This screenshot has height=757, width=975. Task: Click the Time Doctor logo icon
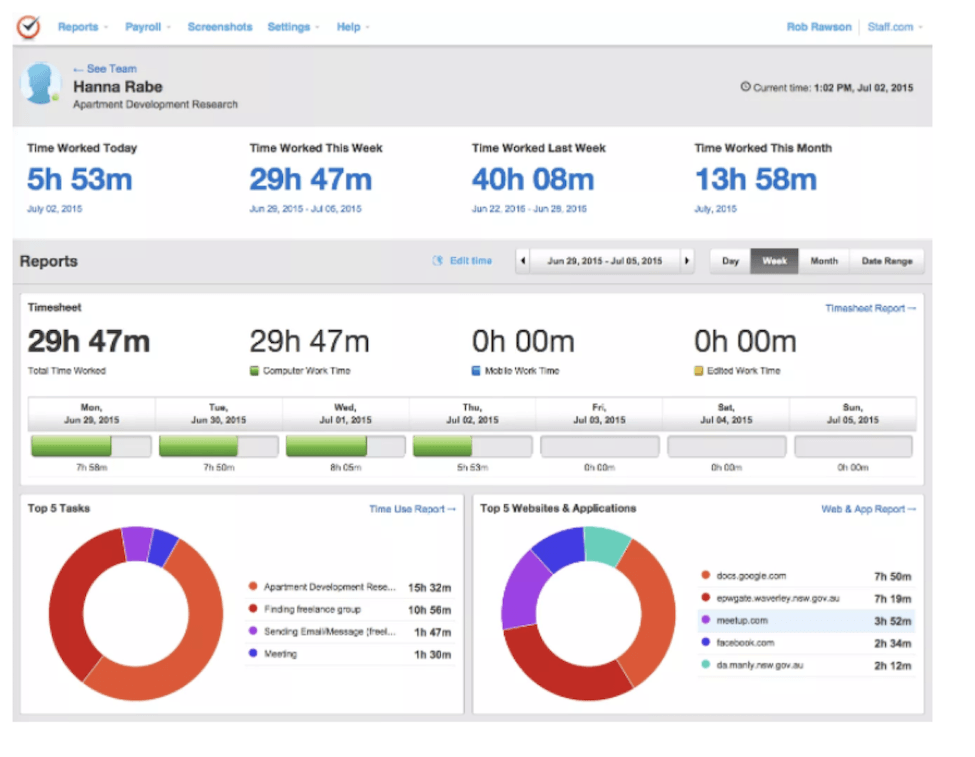pyautogui.click(x=28, y=27)
